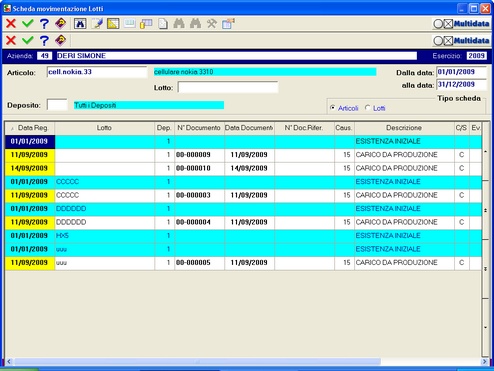
Task: Click the DERI SIMONE company name field
Action: pos(237,56)
